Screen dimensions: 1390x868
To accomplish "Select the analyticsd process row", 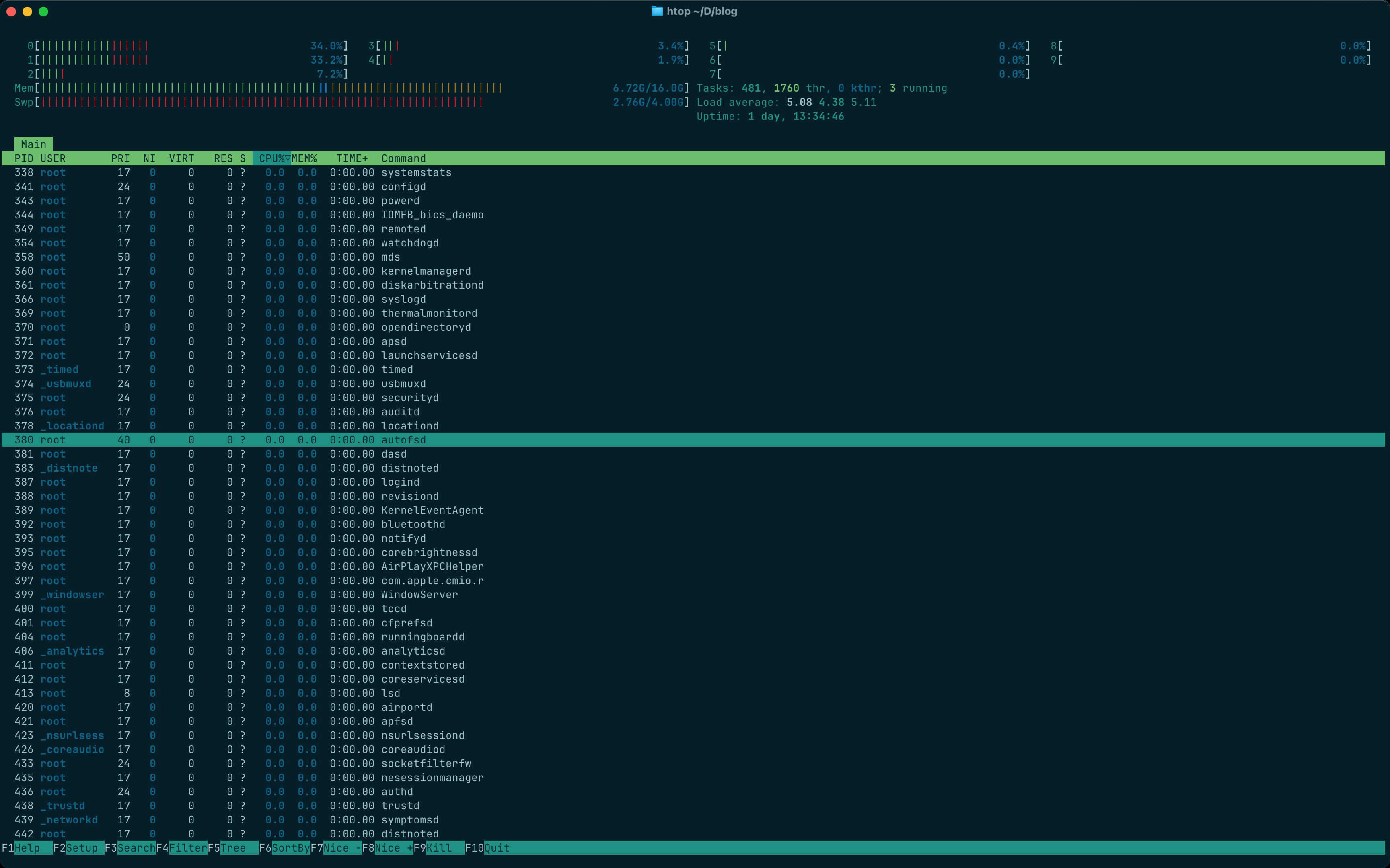I will click(x=693, y=651).
